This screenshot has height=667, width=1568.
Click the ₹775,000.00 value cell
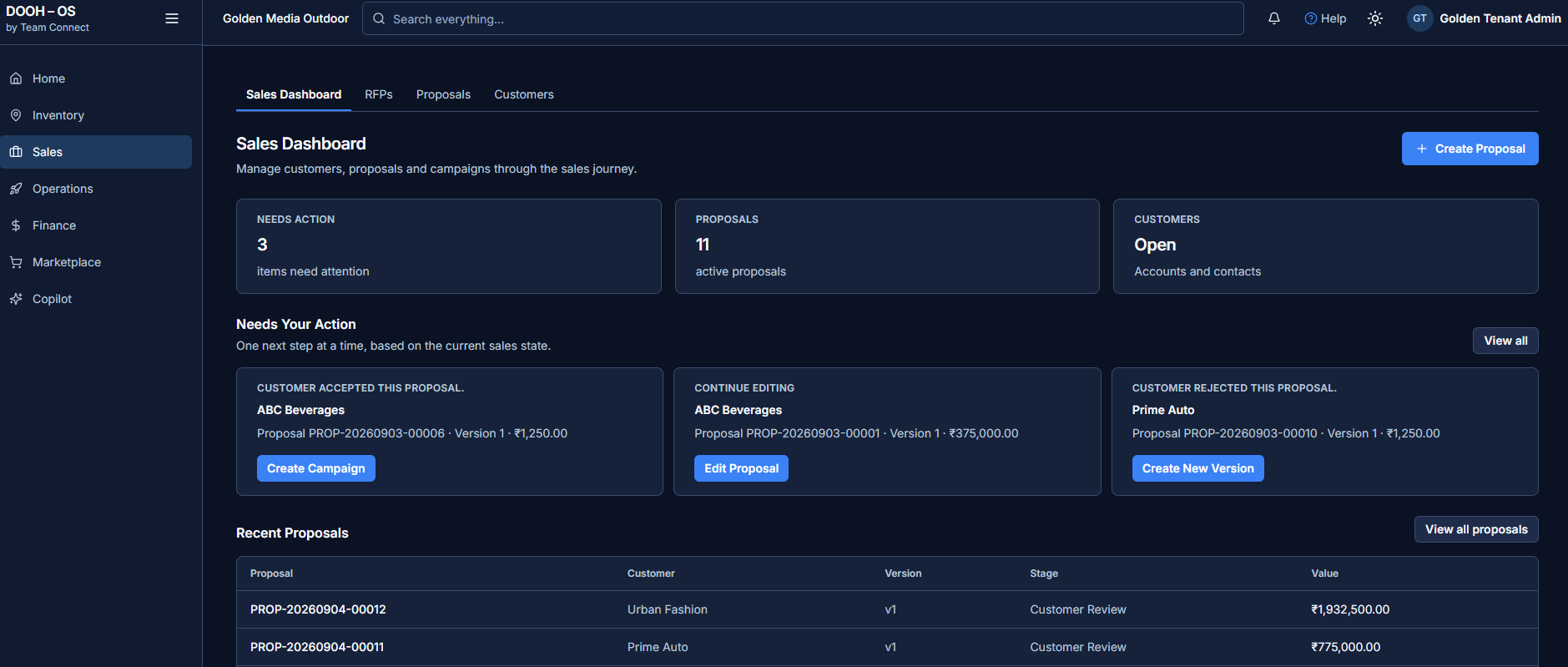tap(1345, 647)
